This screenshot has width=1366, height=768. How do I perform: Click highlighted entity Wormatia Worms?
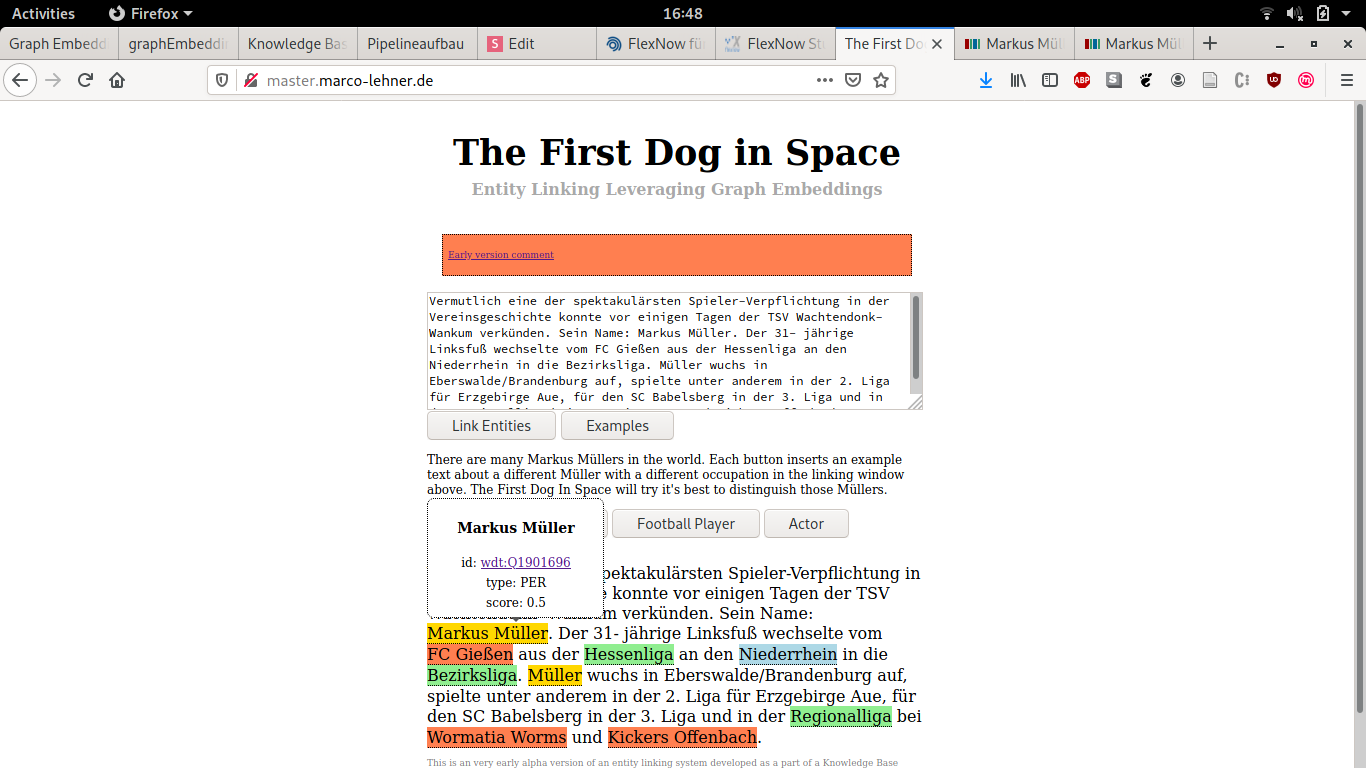497,737
